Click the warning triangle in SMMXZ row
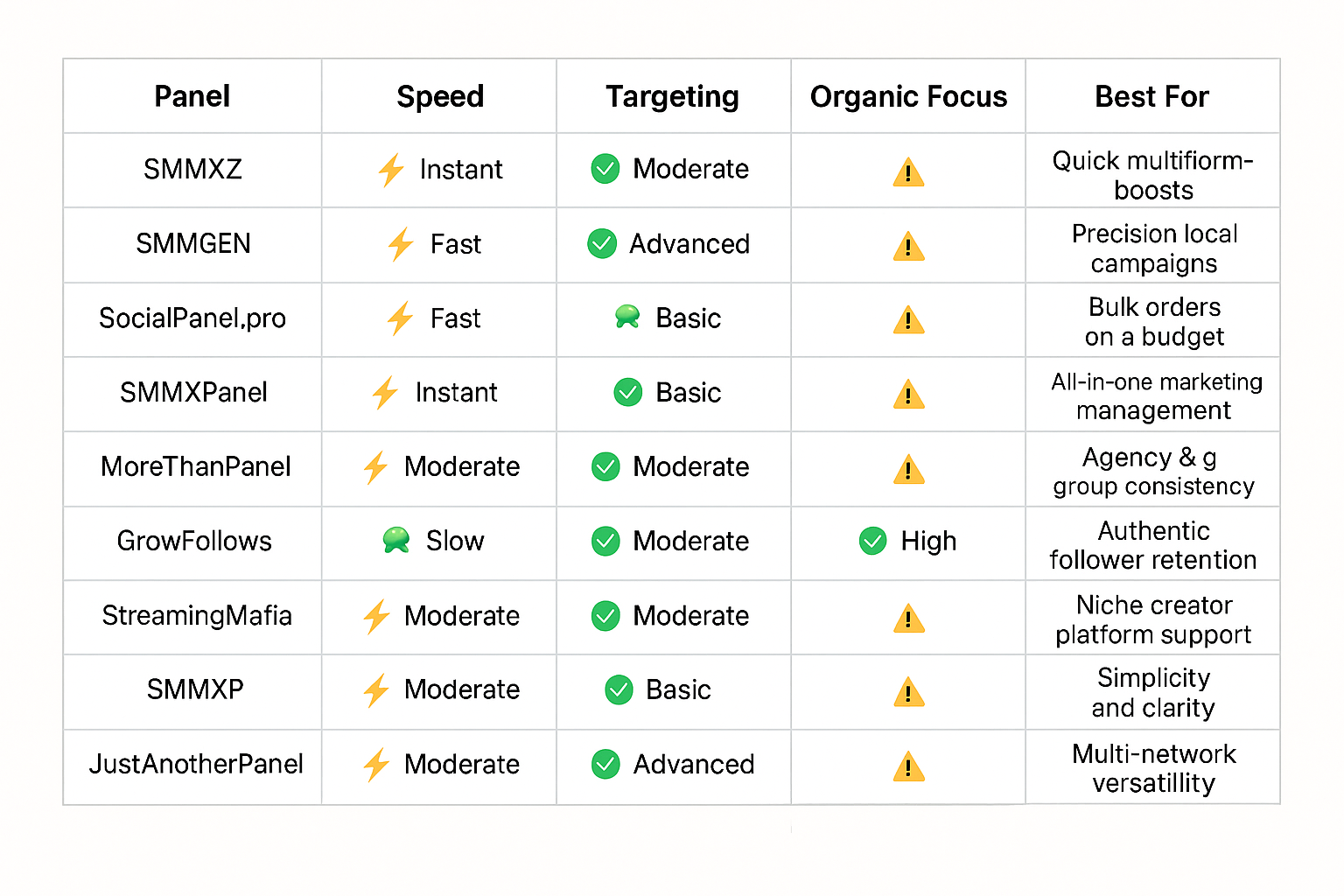Viewport: 1344px width, 896px height. tap(908, 172)
